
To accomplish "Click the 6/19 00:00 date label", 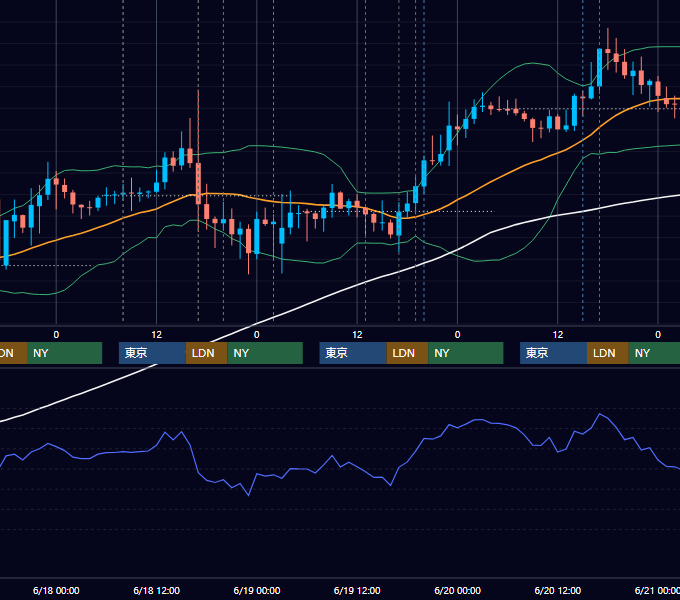I will [257, 590].
